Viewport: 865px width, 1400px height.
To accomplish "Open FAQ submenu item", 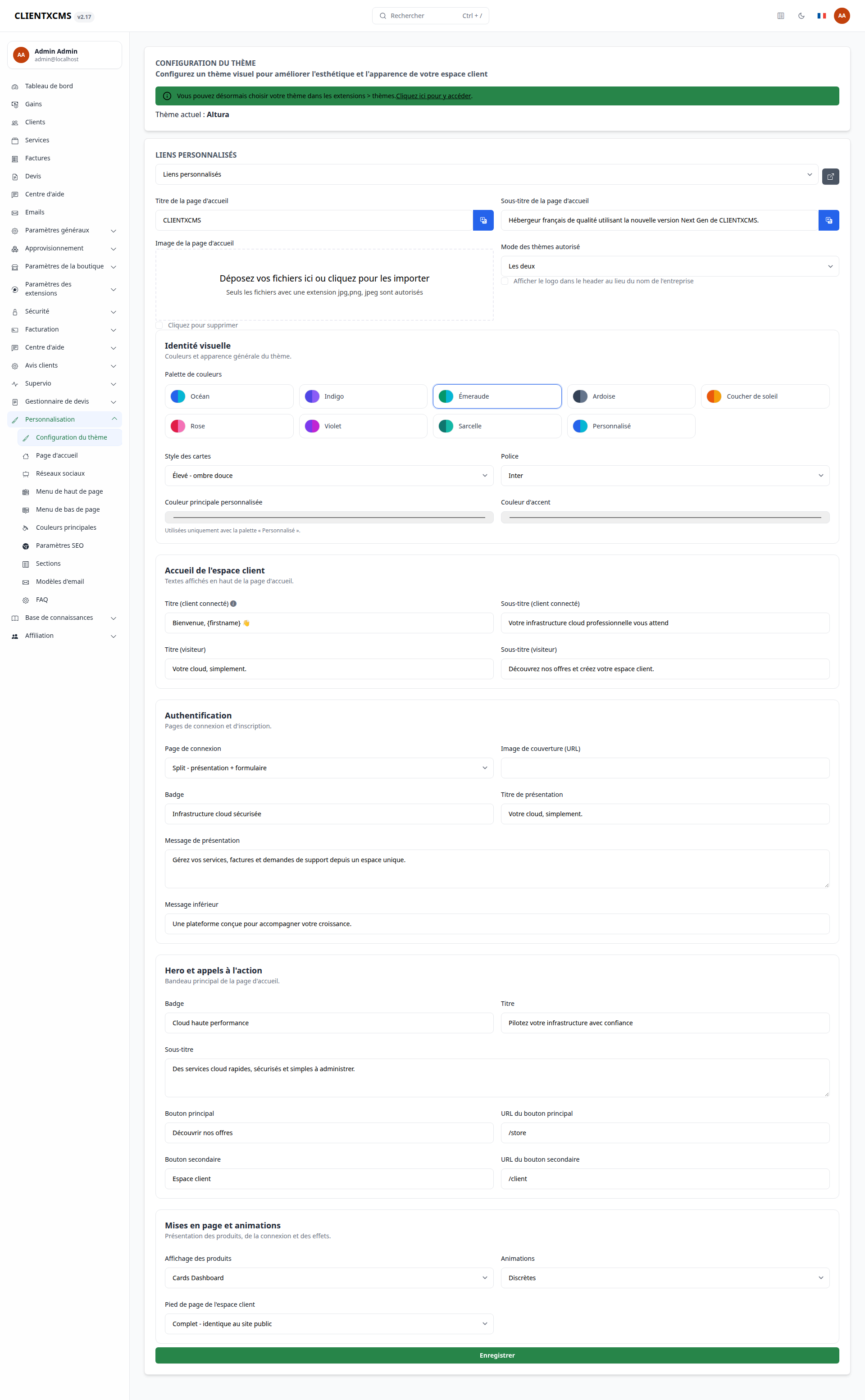I will point(70,600).
